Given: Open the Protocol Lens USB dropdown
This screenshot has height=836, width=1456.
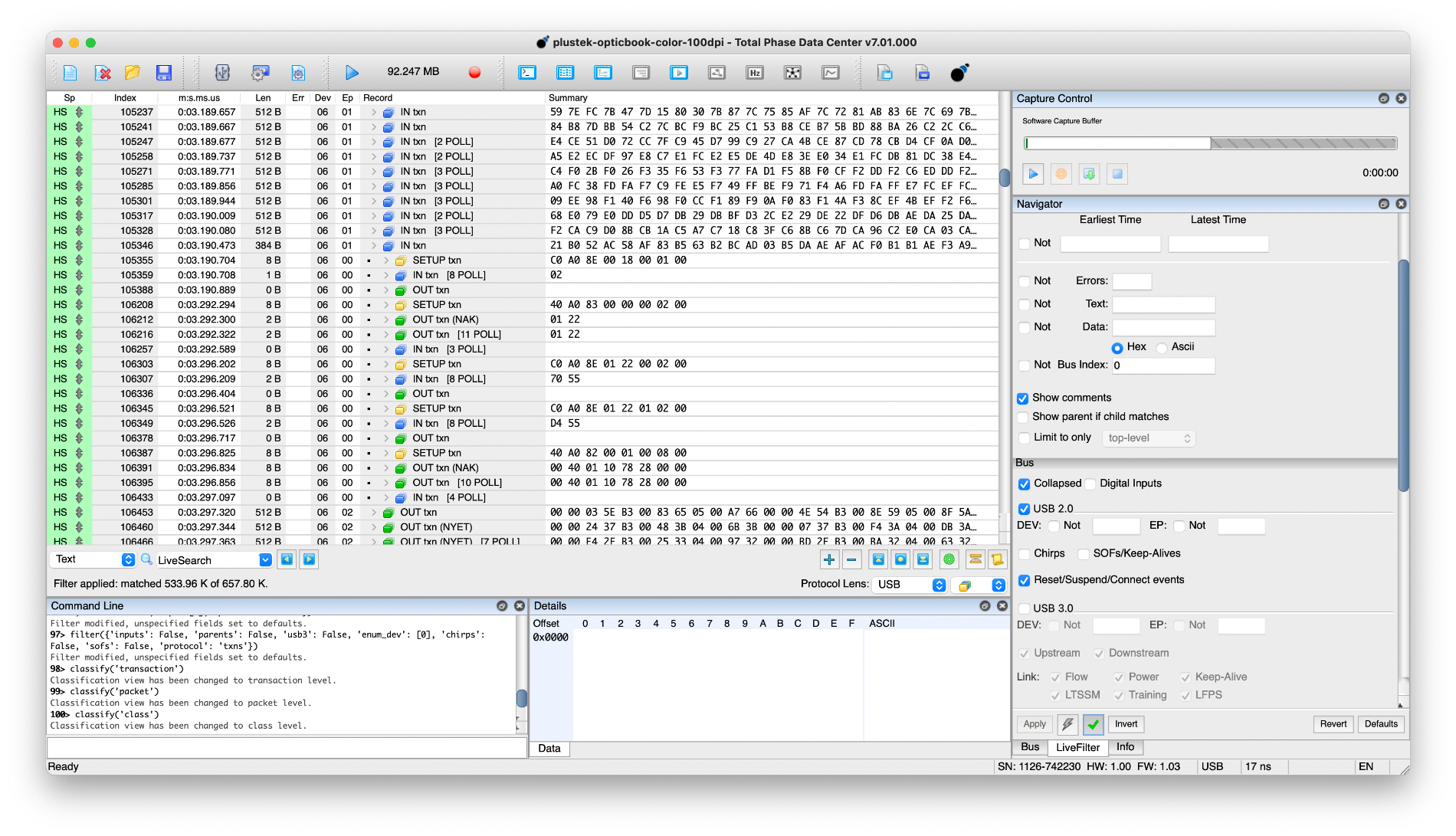Looking at the screenshot, I should (x=910, y=585).
